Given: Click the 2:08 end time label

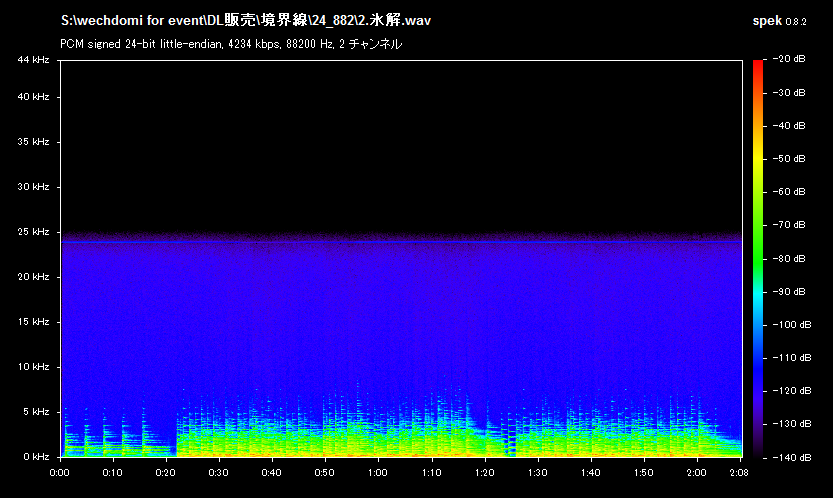Looking at the screenshot, I should coord(739,473).
